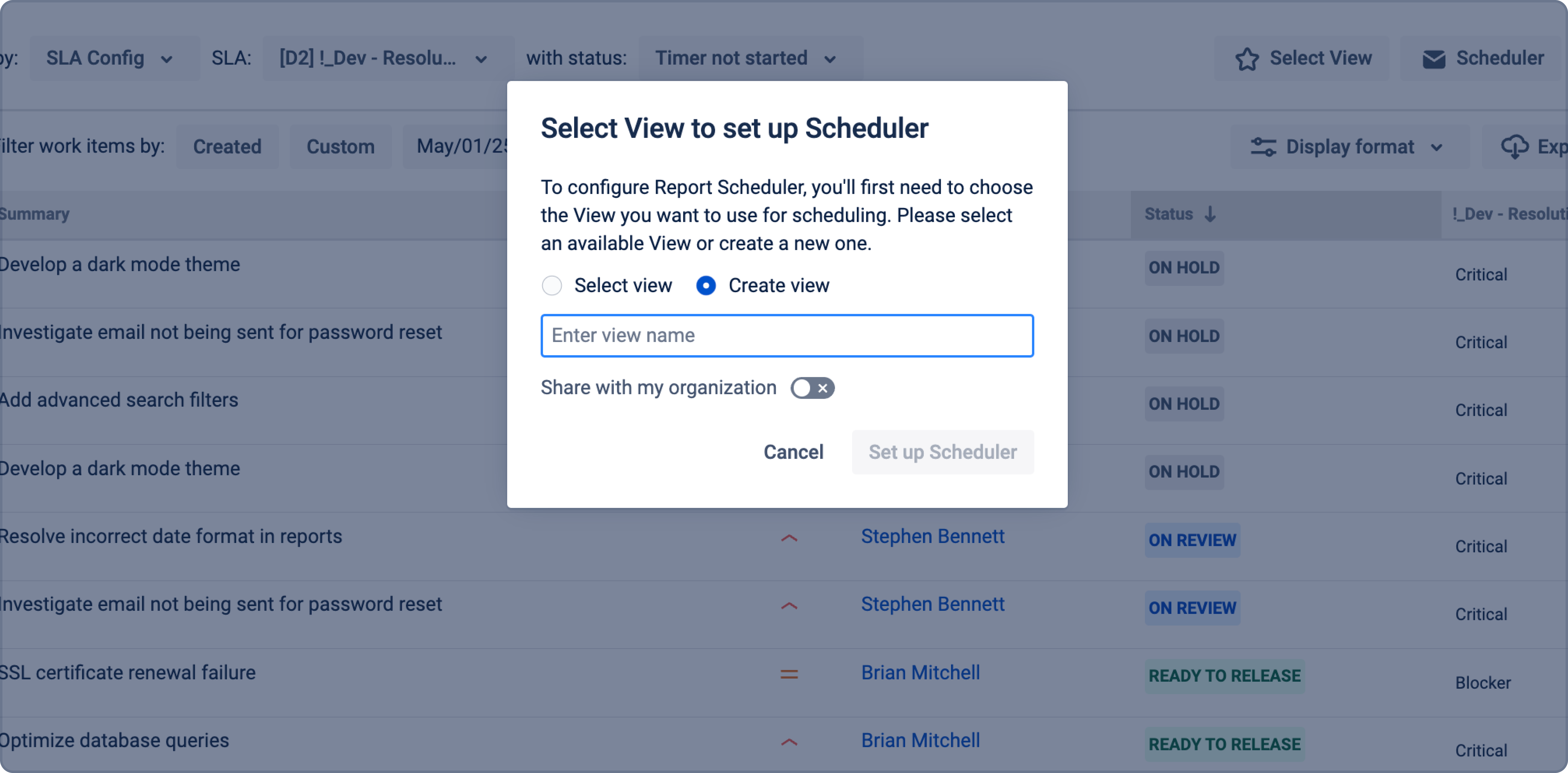Viewport: 1568px width, 773px height.
Task: Enable the Share with my organization toggle
Action: [x=813, y=387]
